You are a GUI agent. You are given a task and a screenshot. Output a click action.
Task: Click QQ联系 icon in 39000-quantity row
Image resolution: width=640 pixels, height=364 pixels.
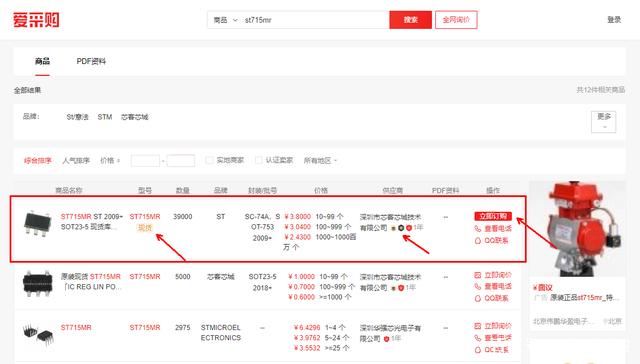coord(478,241)
